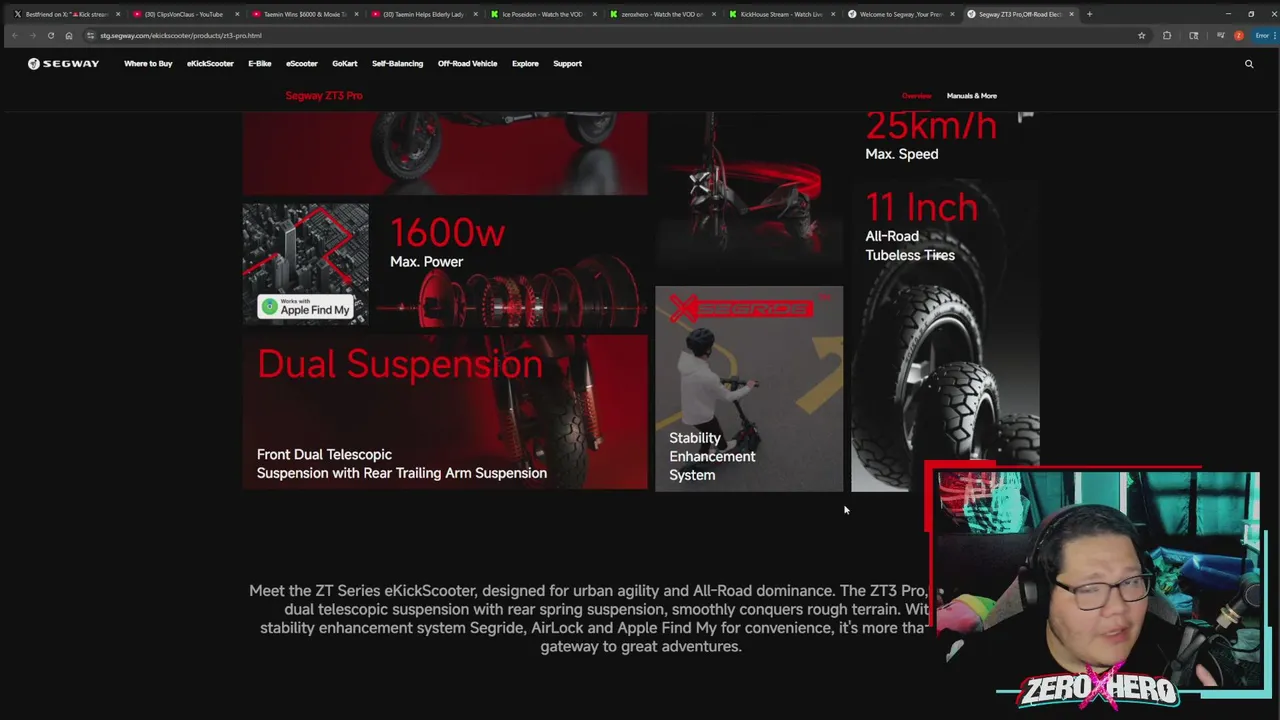The image size is (1280, 720).
Task: Open the new tab plus button
Action: [1089, 14]
